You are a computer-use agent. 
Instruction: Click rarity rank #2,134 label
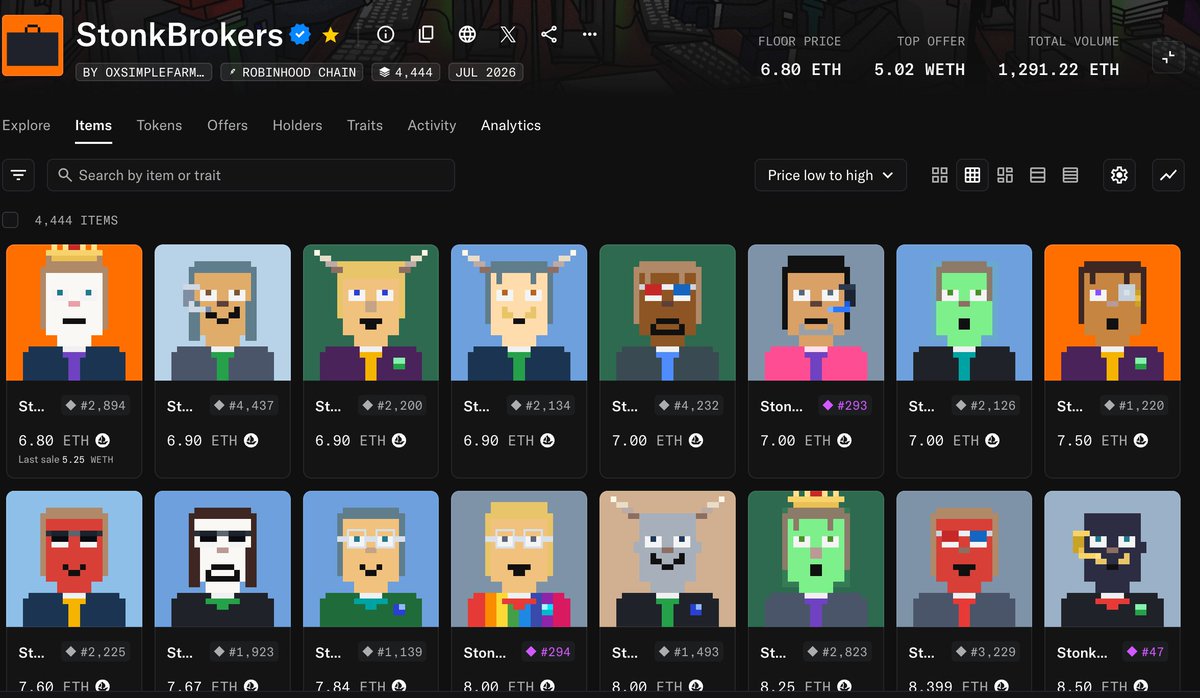coord(539,406)
